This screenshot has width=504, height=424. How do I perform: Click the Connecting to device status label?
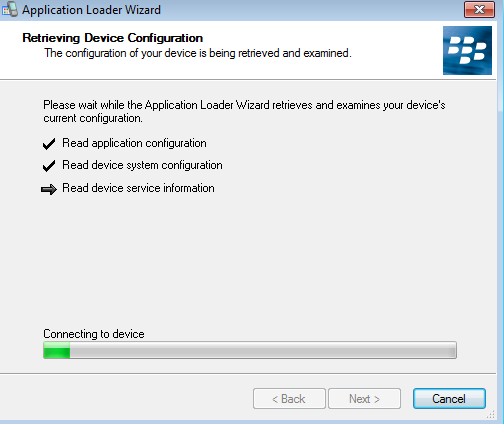(94, 334)
